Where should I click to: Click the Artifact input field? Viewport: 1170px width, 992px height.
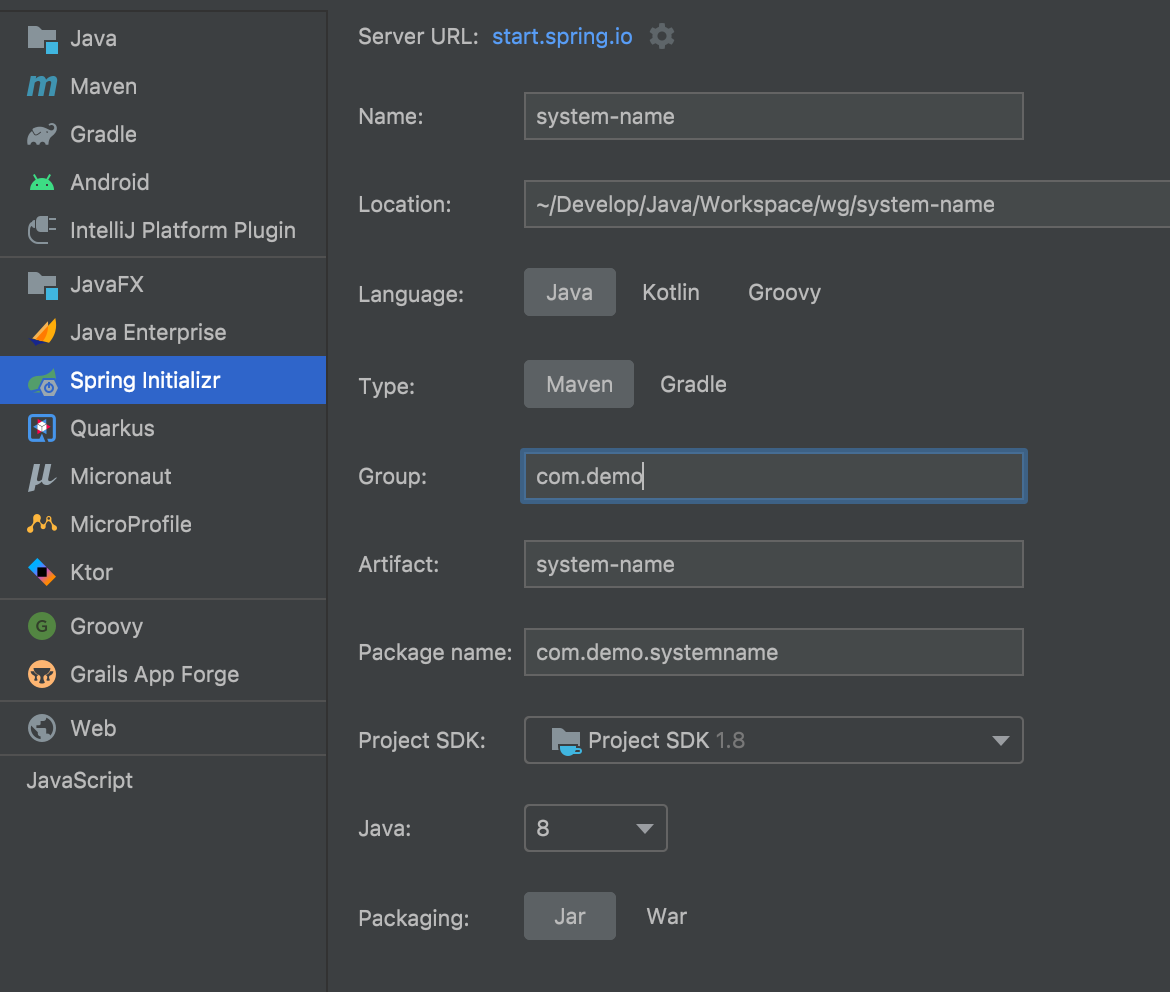coord(773,564)
